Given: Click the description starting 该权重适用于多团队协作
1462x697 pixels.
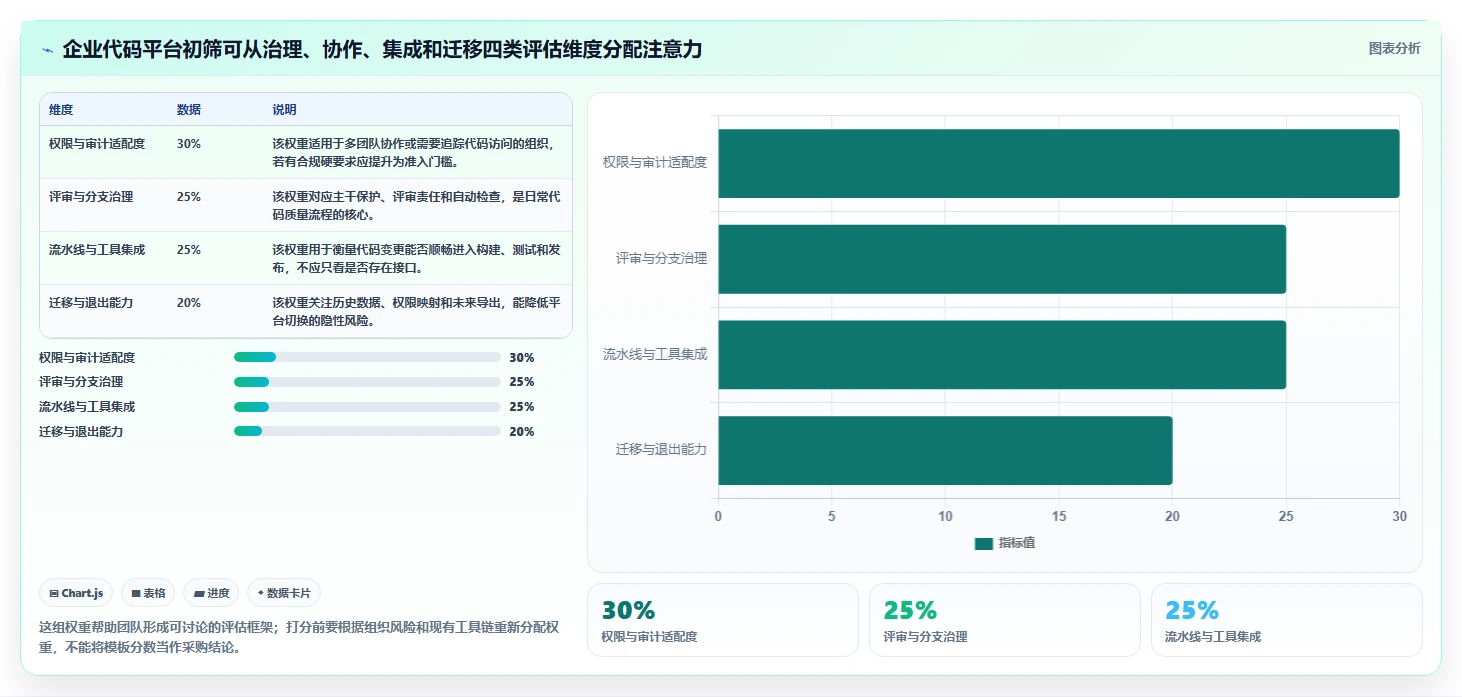Looking at the screenshot, I should tap(413, 153).
